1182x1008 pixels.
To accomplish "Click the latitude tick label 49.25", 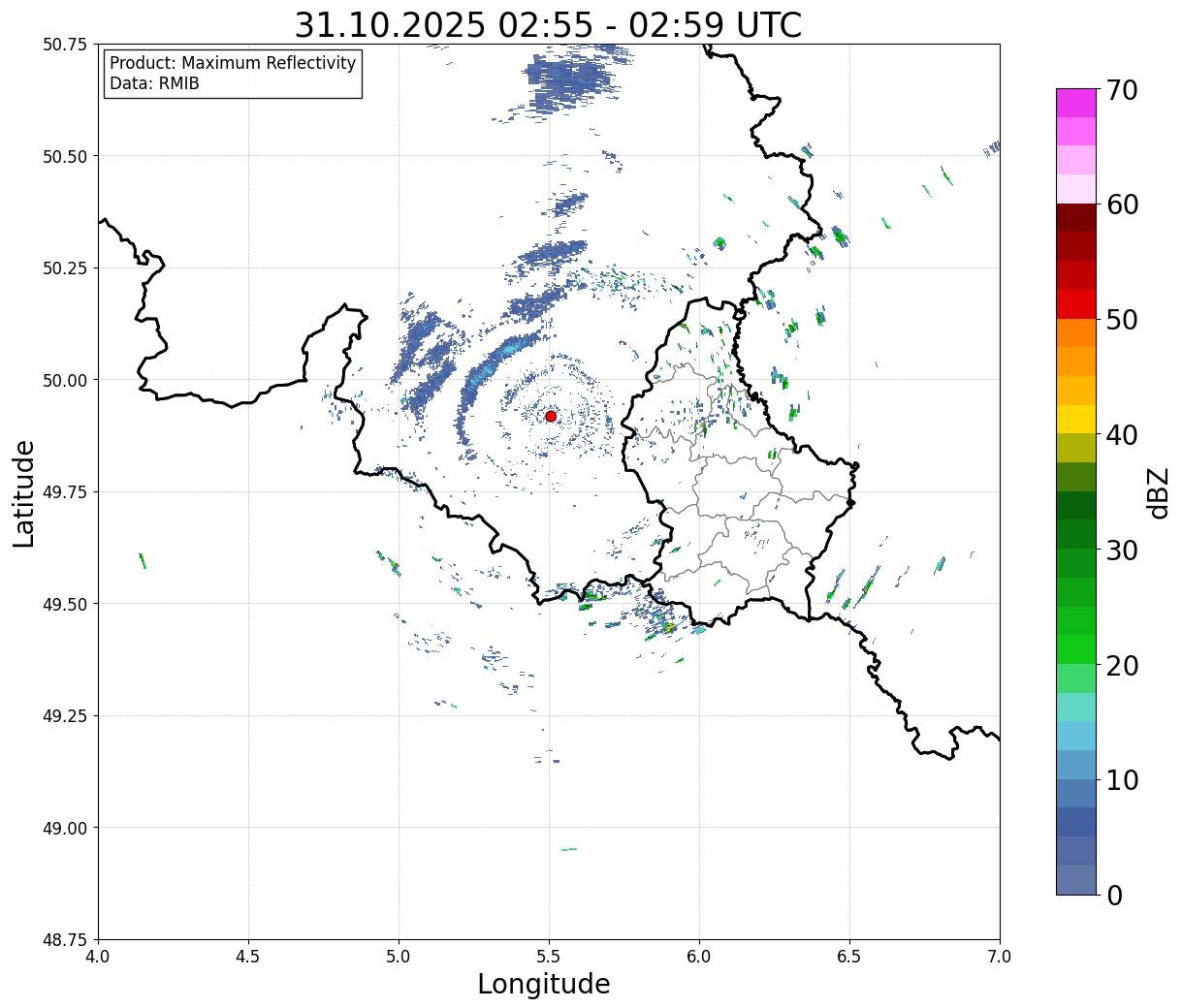I will pos(65,716).
